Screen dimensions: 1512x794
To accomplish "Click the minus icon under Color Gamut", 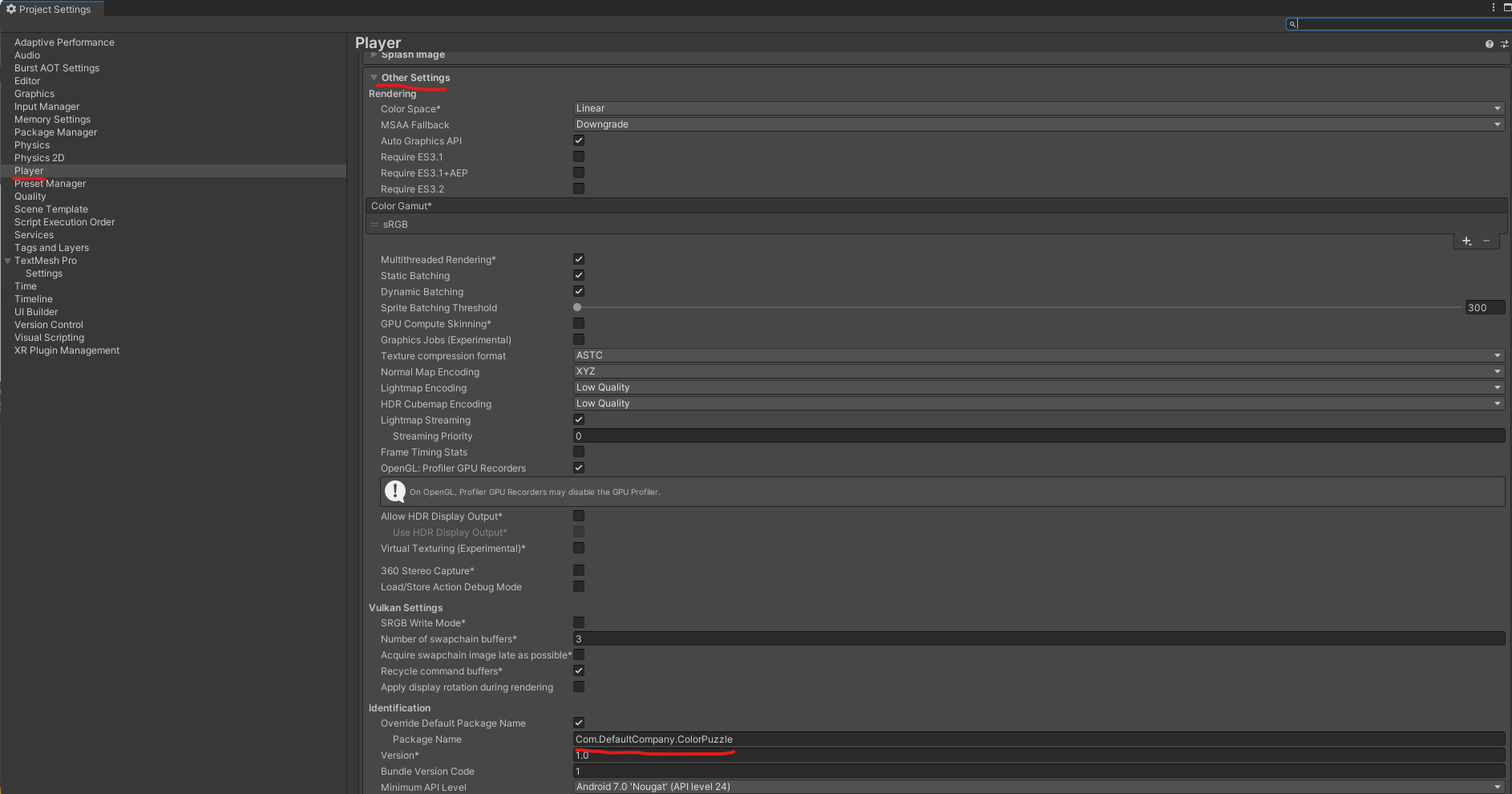I will coord(1486,241).
